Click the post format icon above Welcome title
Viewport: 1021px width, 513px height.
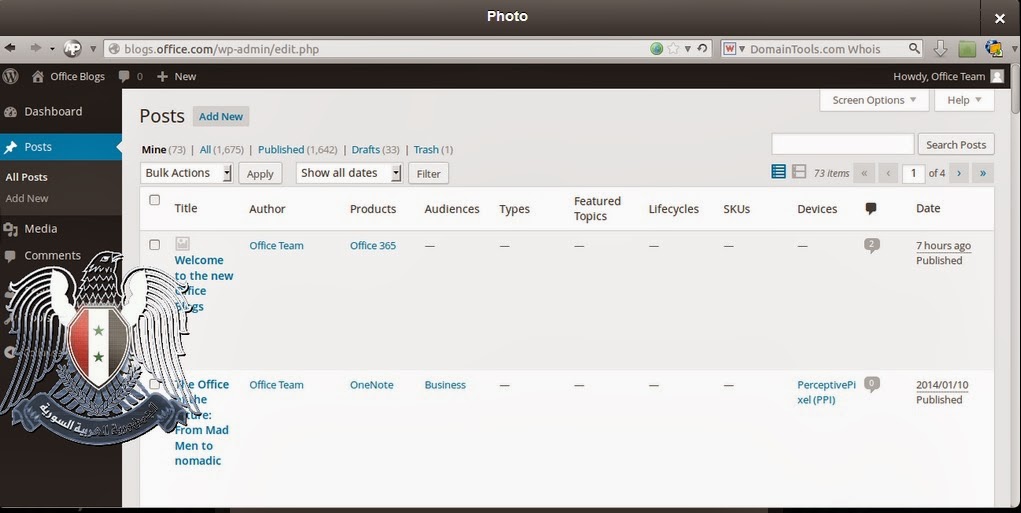click(x=182, y=244)
